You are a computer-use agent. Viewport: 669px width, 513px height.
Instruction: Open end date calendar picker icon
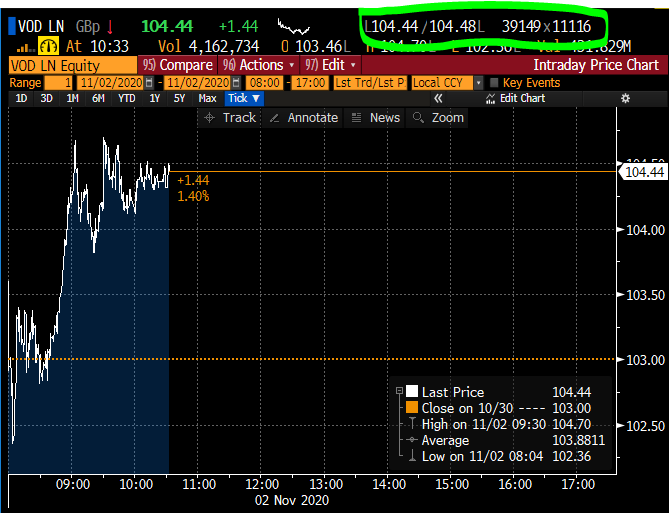tap(236, 82)
